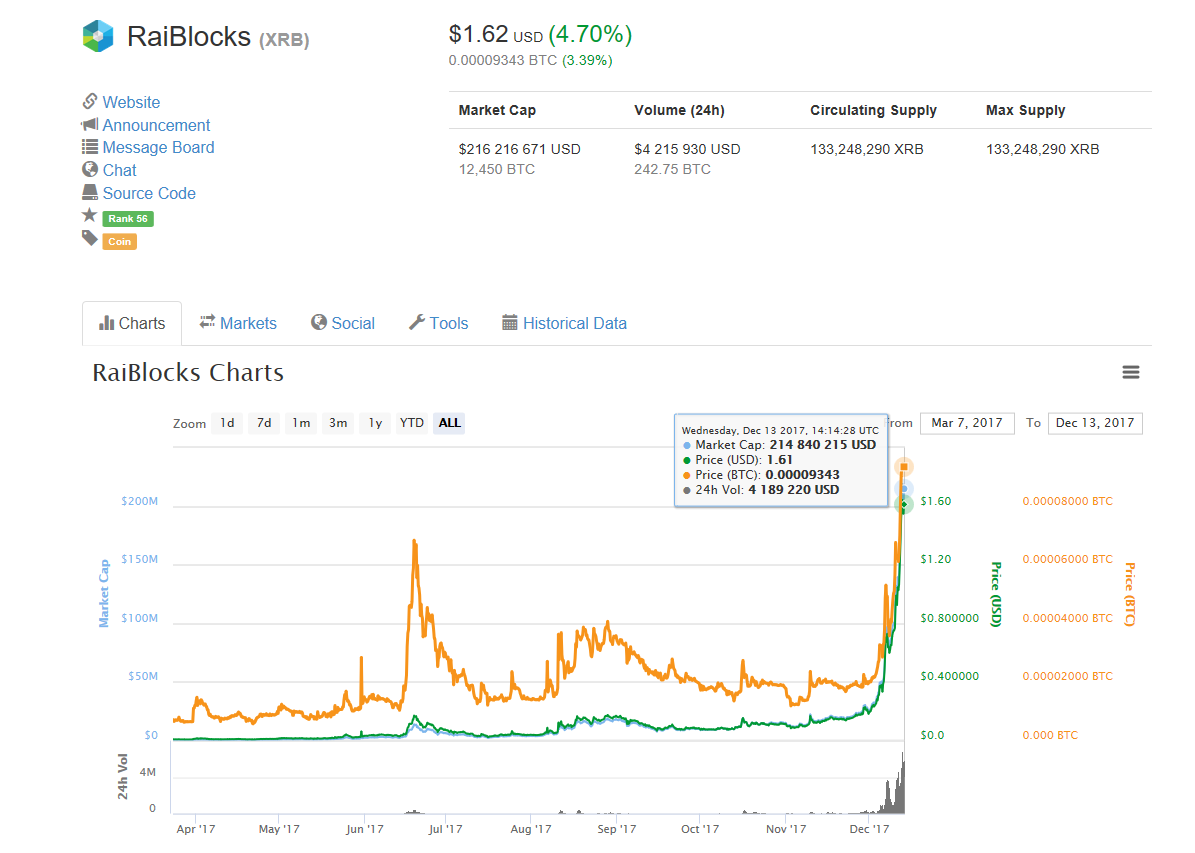The image size is (1195, 853).
Task: Switch to the Historical Data tab
Action: tap(564, 323)
